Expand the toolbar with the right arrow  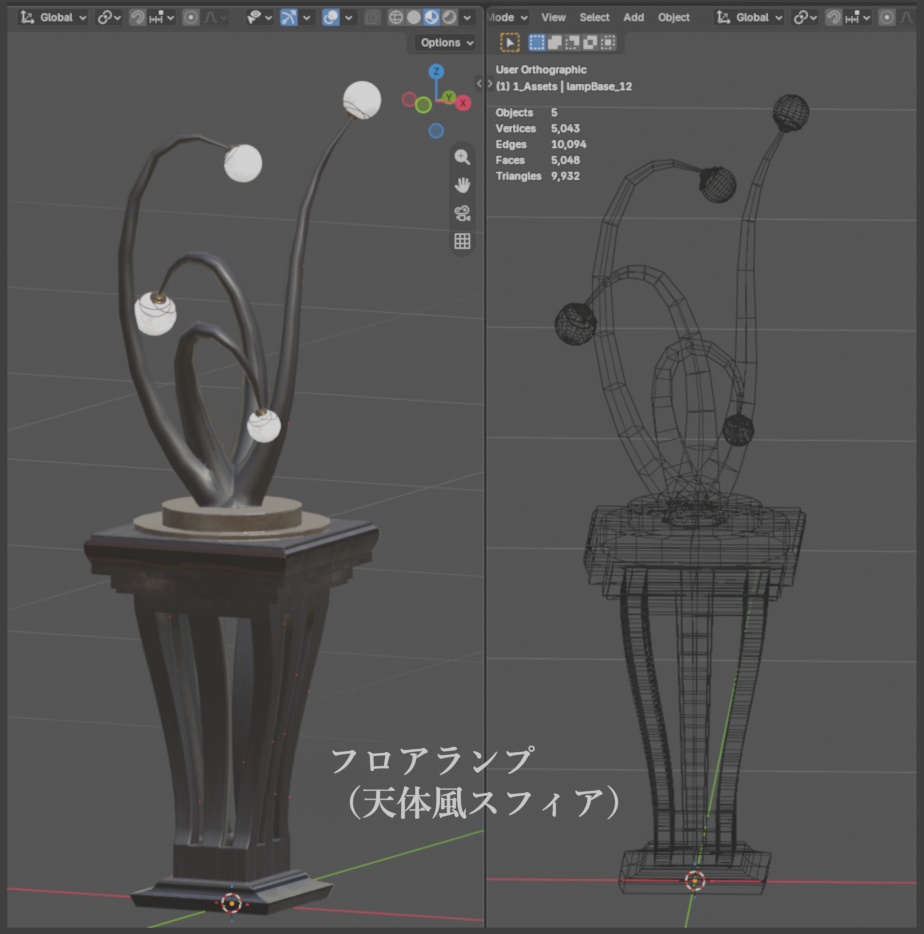point(490,84)
